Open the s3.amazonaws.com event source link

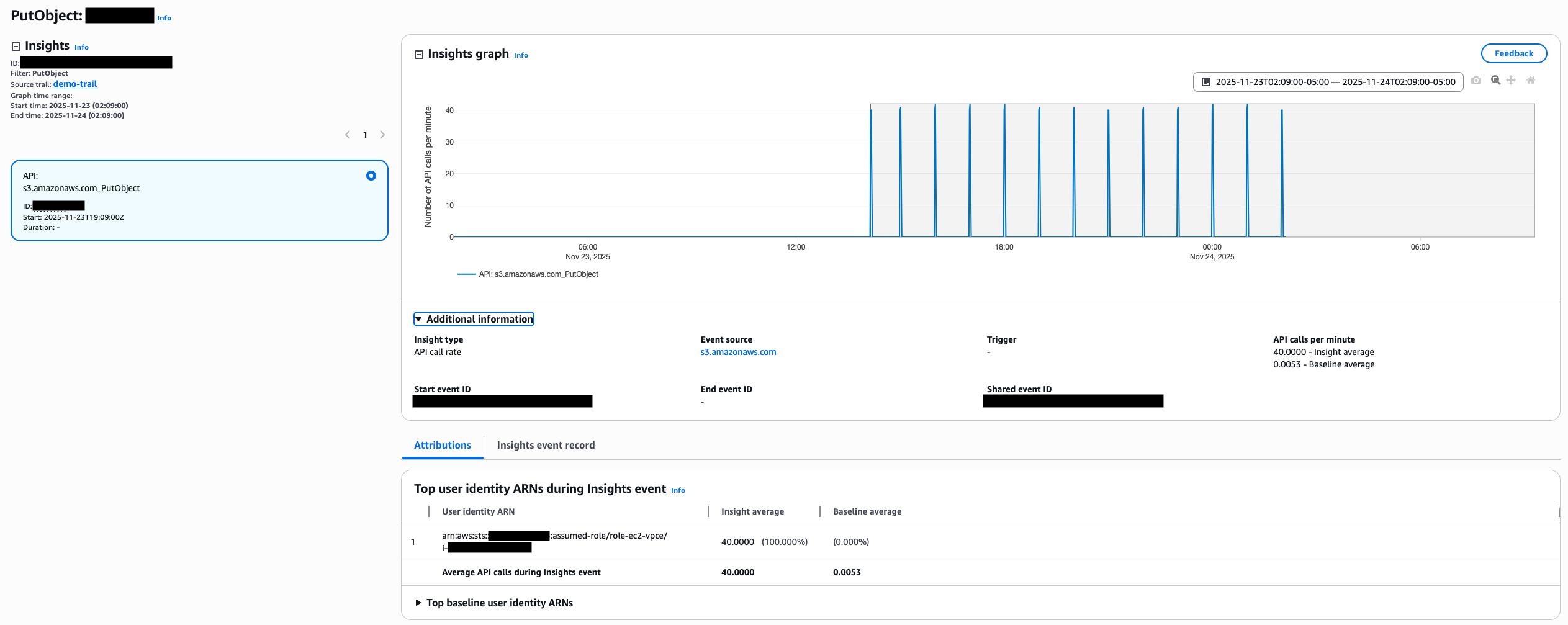tap(738, 352)
